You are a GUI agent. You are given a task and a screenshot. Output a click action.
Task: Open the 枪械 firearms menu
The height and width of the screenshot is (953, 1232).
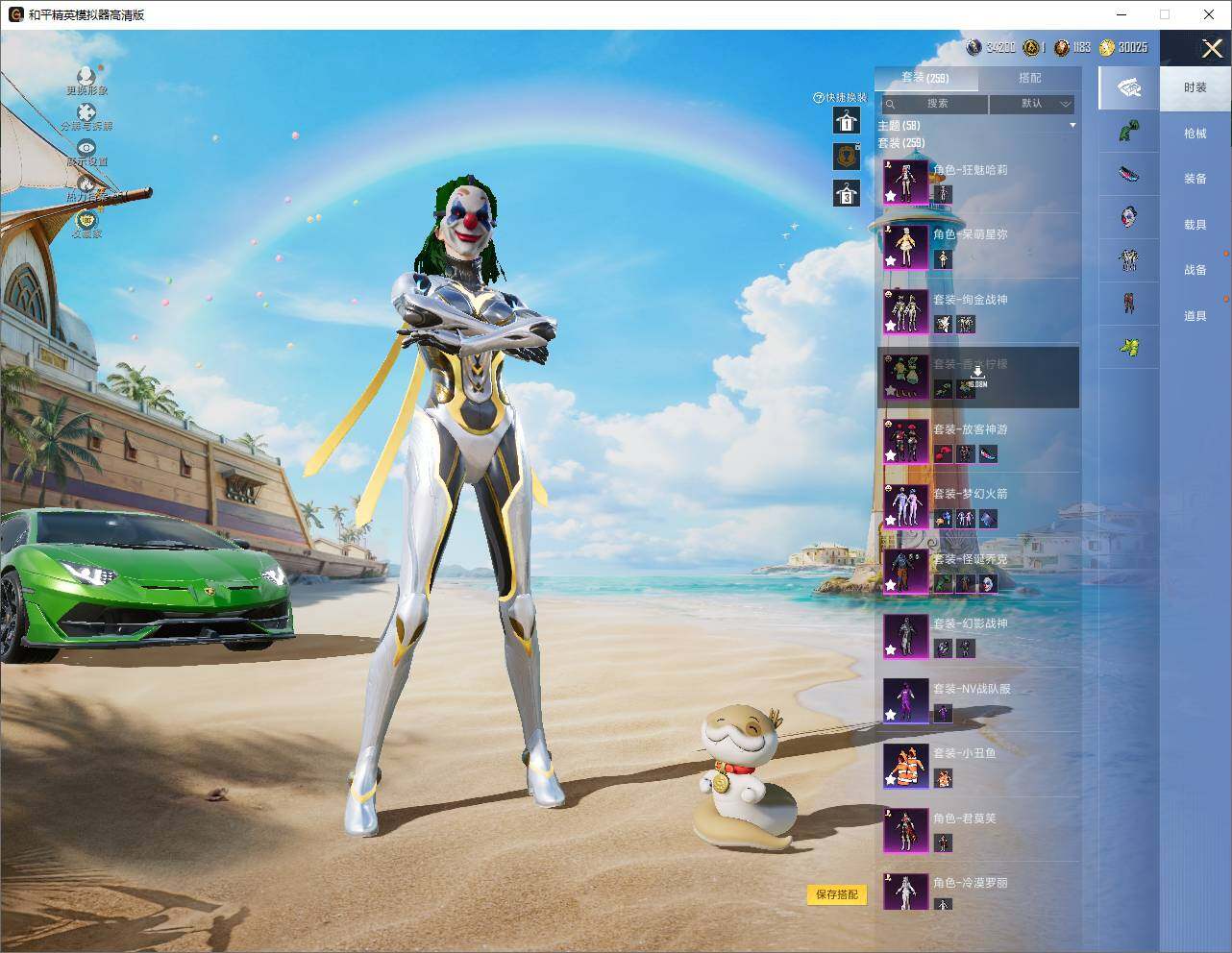click(1195, 134)
